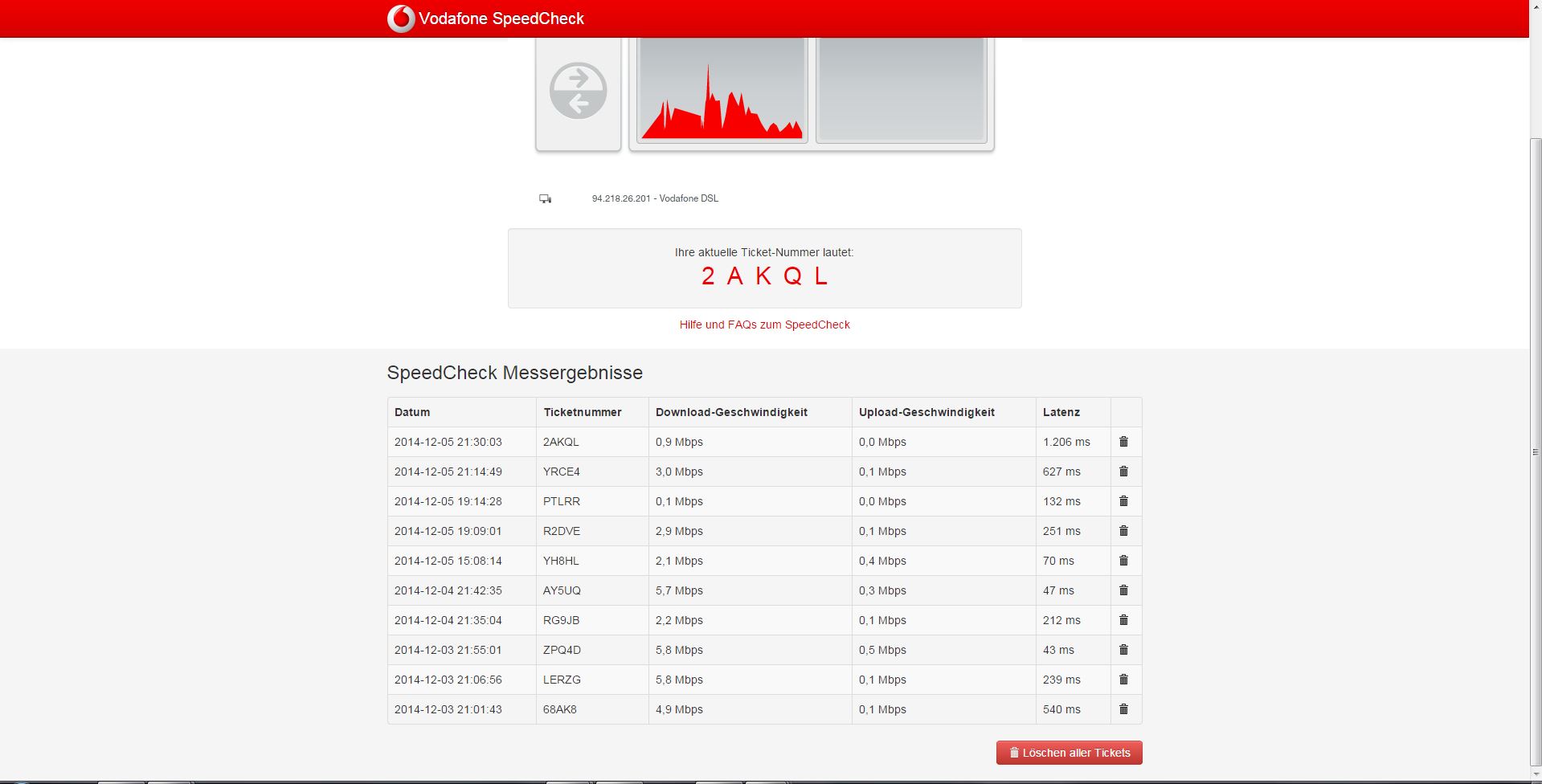This screenshot has width=1542, height=784.
Task: Click ticket number YRCE4 in table
Action: click(561, 472)
